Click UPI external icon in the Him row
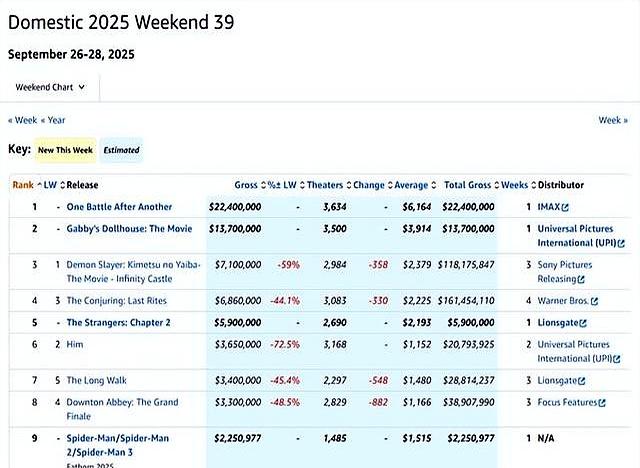 (621, 358)
